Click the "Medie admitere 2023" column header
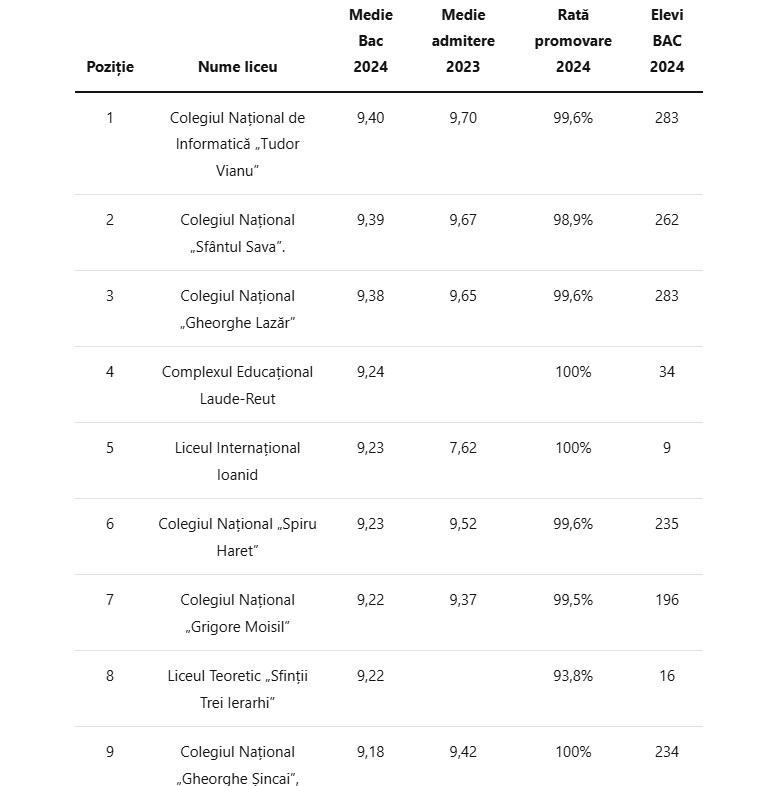The image size is (784, 786). coord(463,41)
